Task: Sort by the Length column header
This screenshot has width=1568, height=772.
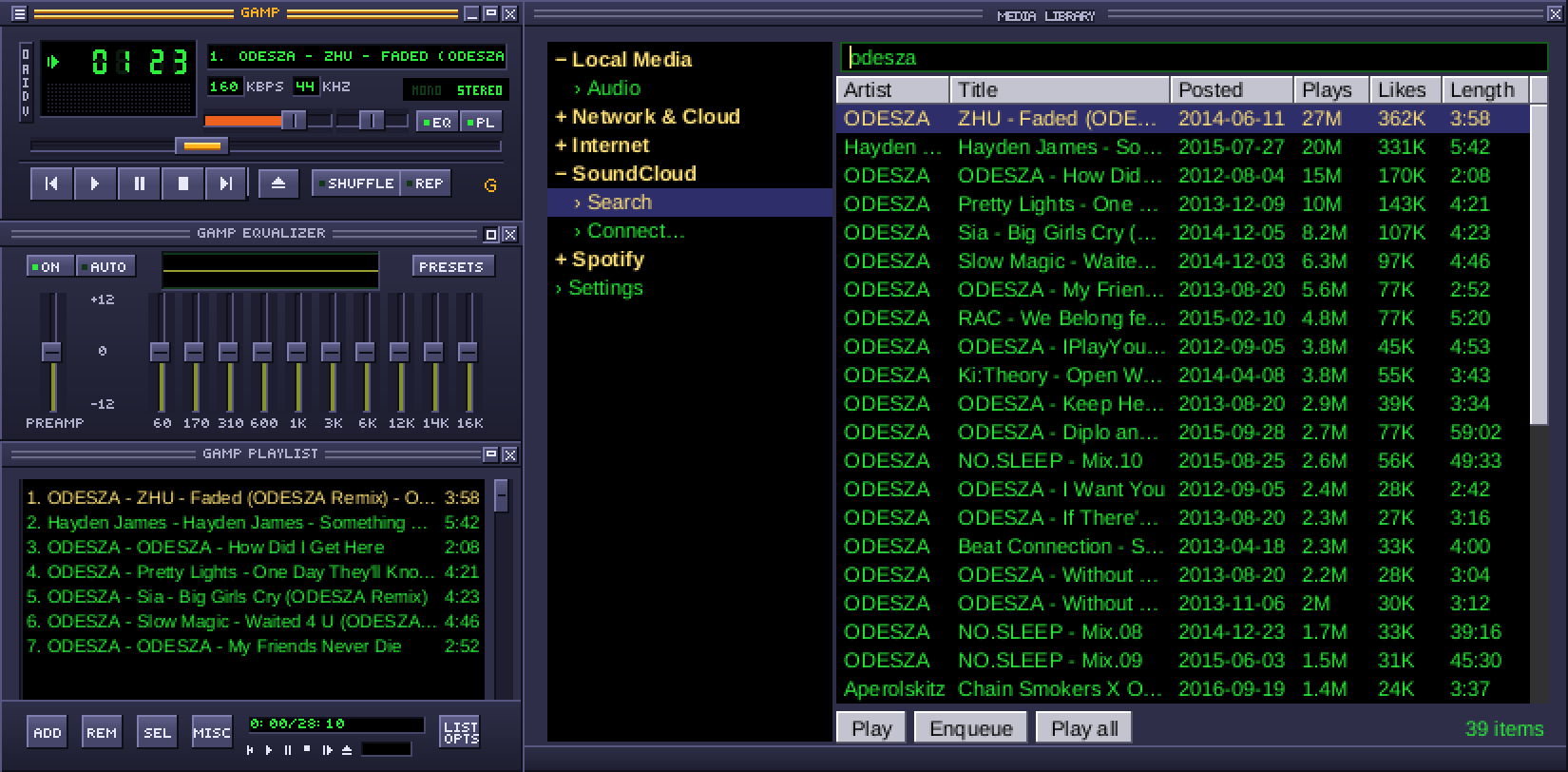Action: 1485,90
